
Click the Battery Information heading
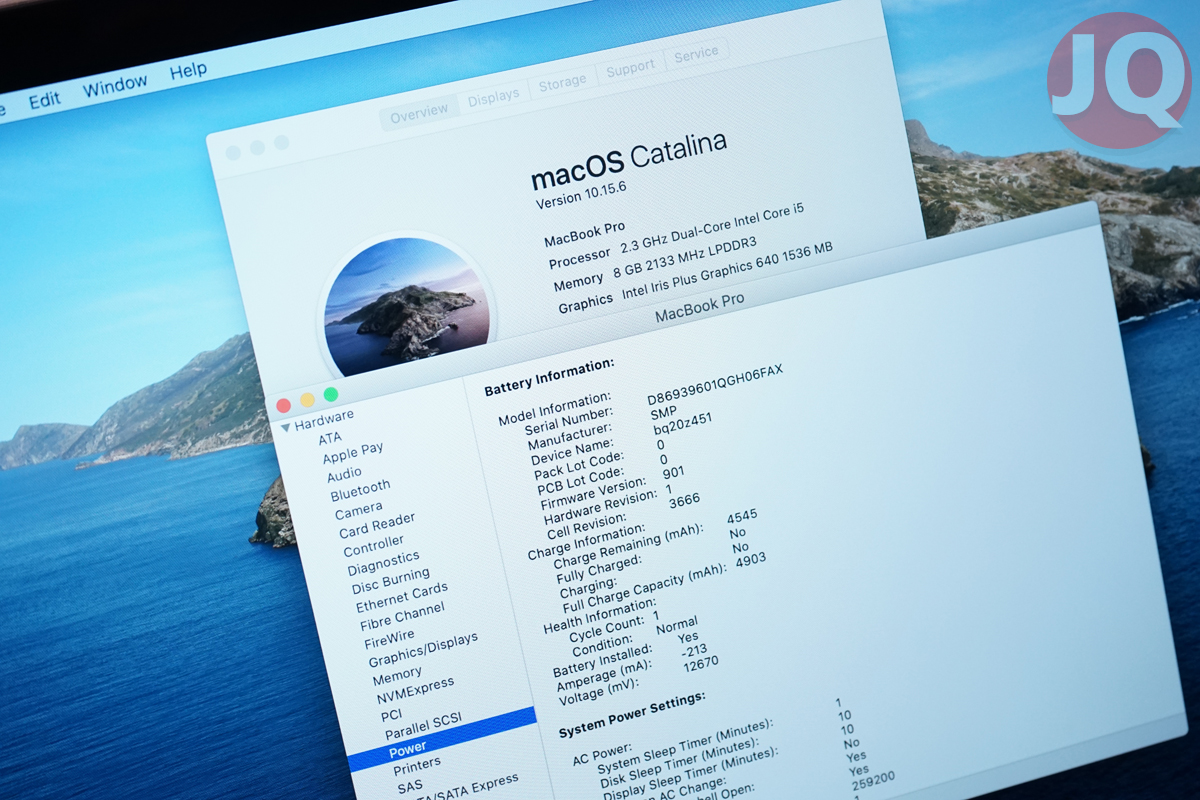pos(549,375)
